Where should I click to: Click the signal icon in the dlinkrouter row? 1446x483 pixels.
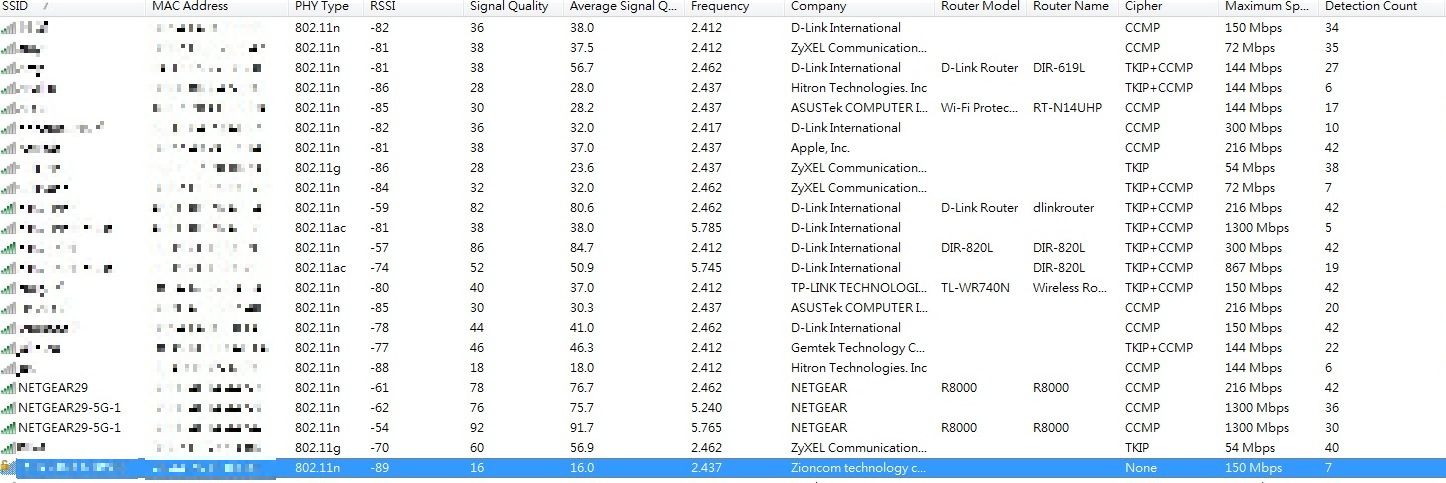(8, 208)
